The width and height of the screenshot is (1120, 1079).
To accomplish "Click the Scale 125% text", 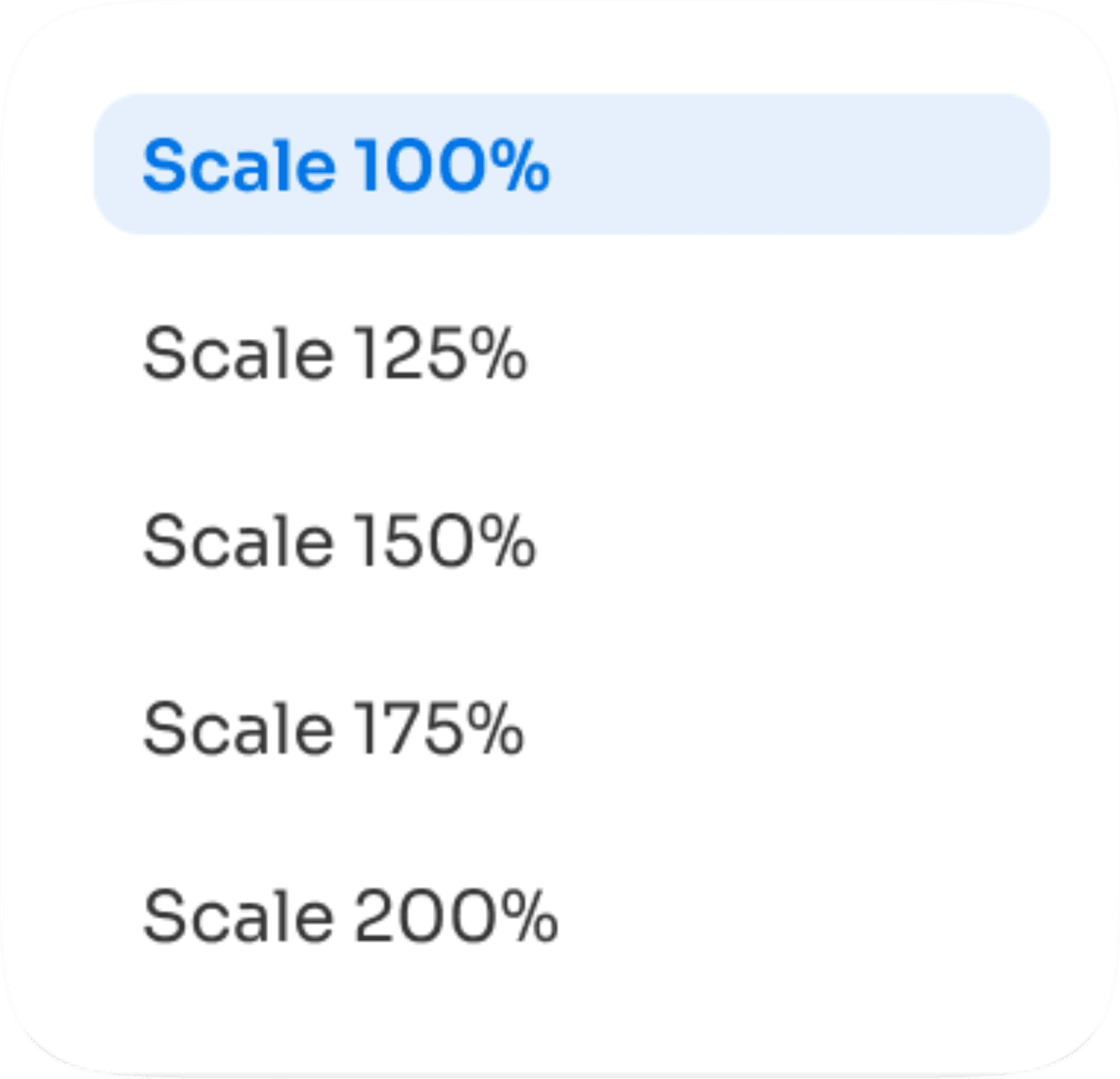I will coord(335,353).
